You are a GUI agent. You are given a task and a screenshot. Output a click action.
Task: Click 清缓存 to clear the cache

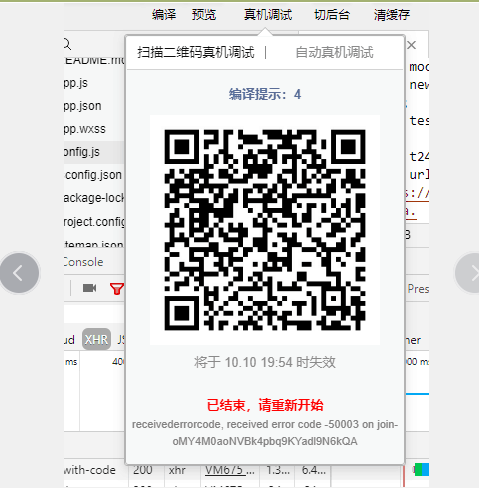click(392, 15)
